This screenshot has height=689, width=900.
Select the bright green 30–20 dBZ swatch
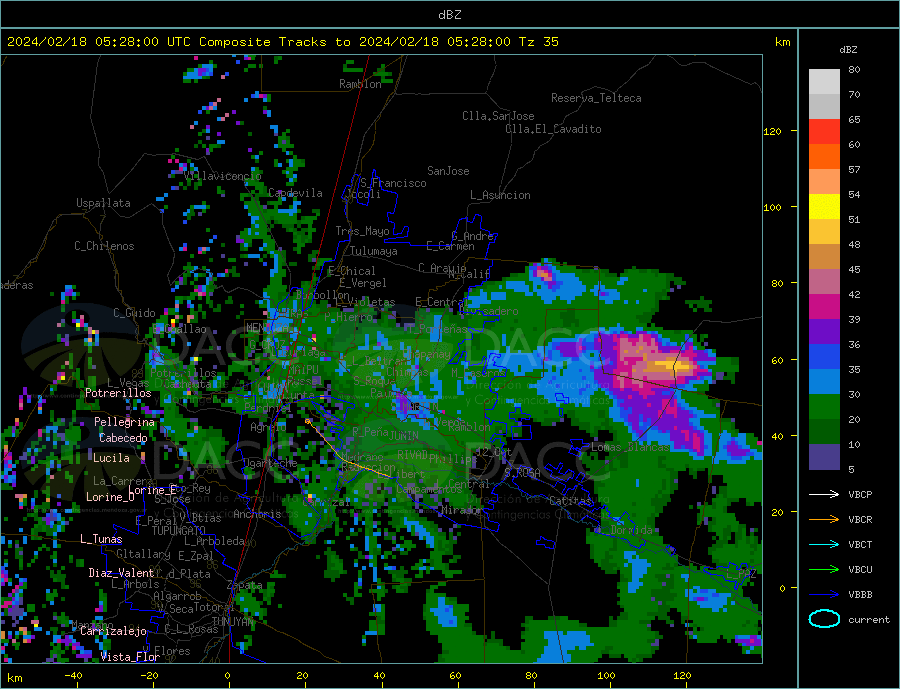pos(824,407)
